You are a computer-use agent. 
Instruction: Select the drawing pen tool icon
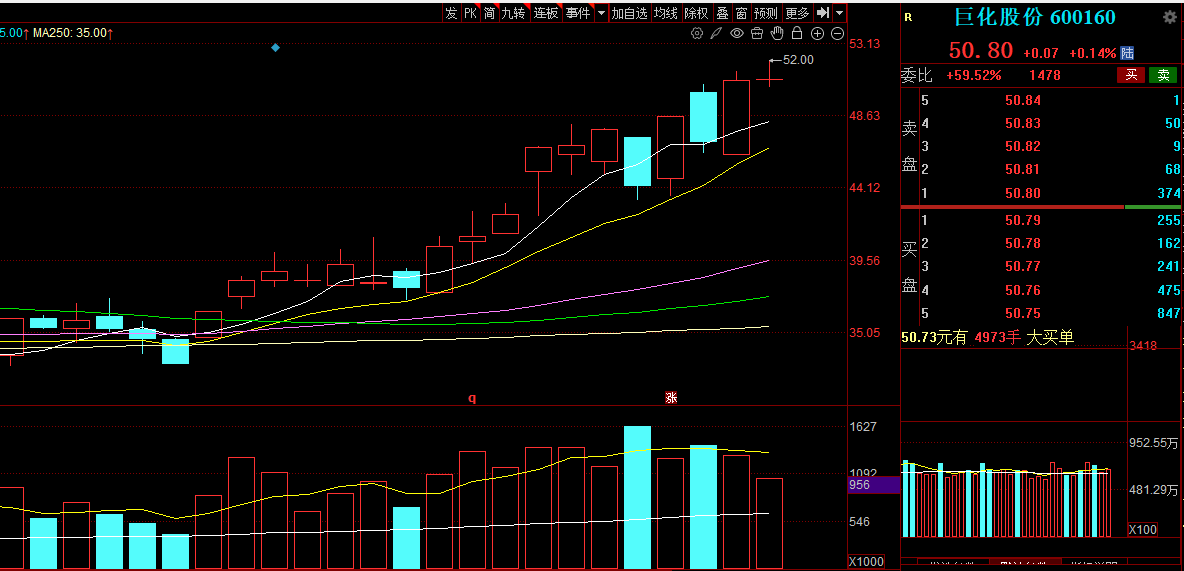click(x=717, y=33)
